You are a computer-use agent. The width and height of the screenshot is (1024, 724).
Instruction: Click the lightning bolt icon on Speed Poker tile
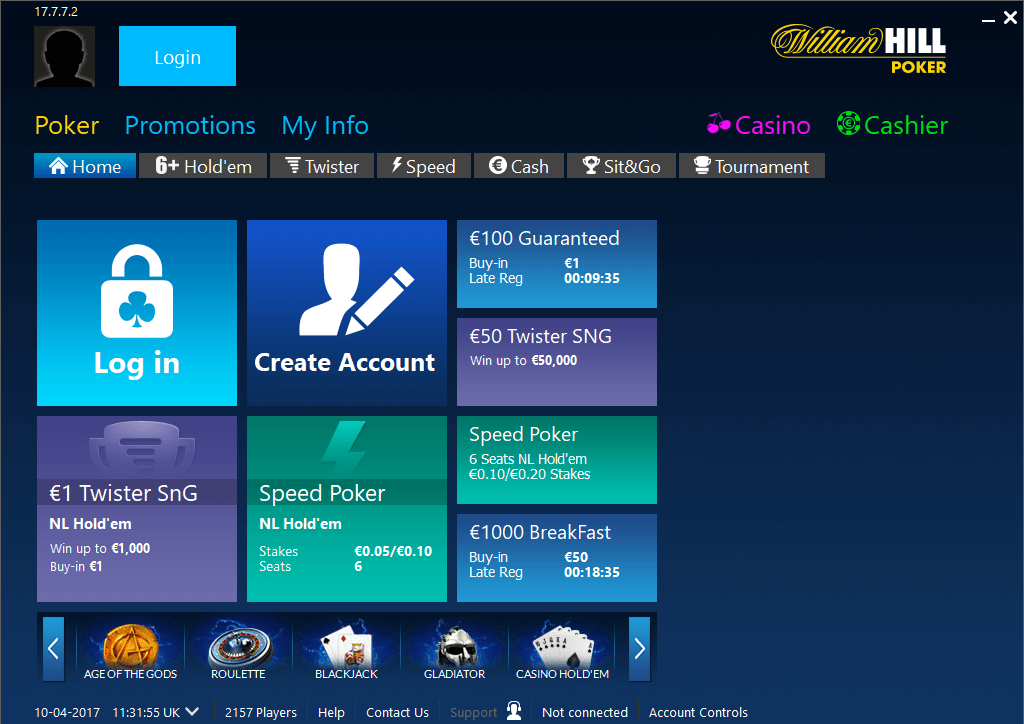344,447
